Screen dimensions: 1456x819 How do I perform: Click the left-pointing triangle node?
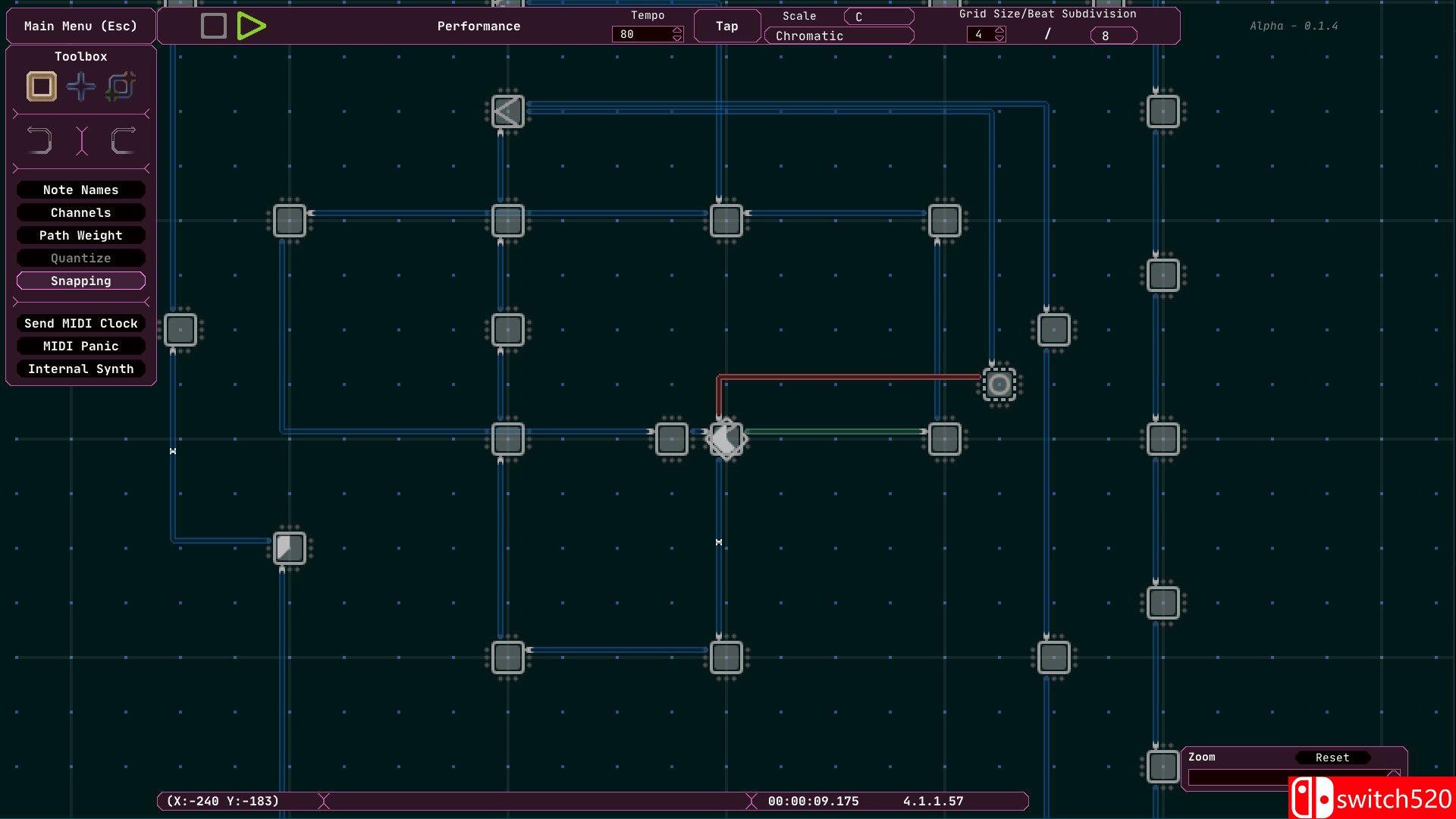coord(507,111)
